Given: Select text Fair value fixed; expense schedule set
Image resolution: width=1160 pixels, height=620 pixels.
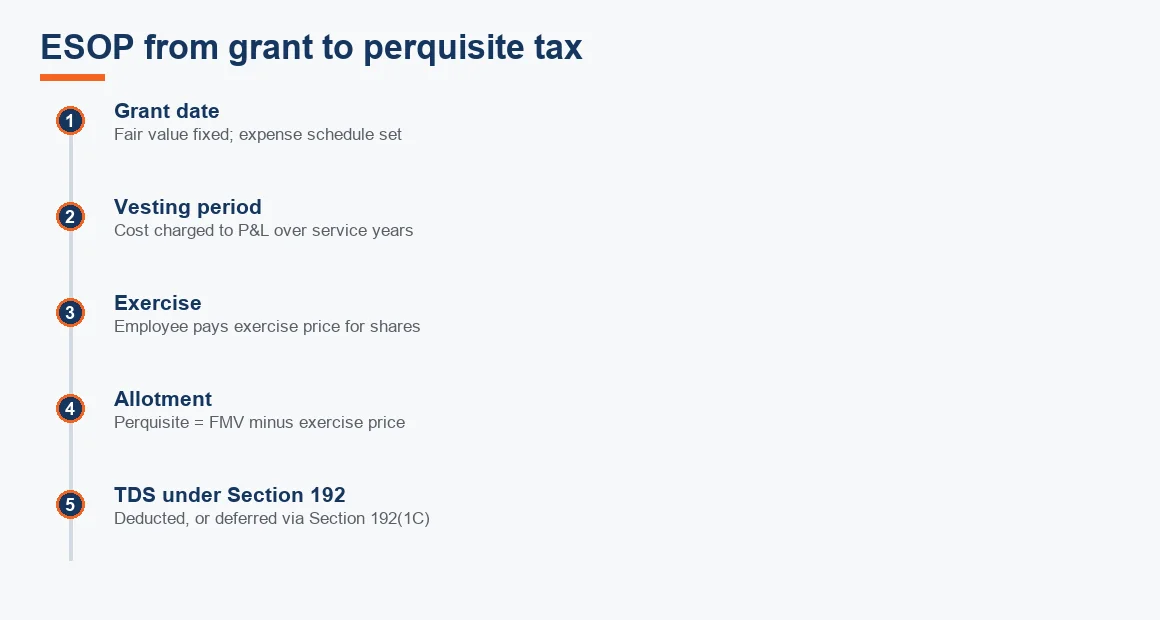Looking at the screenshot, I should point(258,135).
